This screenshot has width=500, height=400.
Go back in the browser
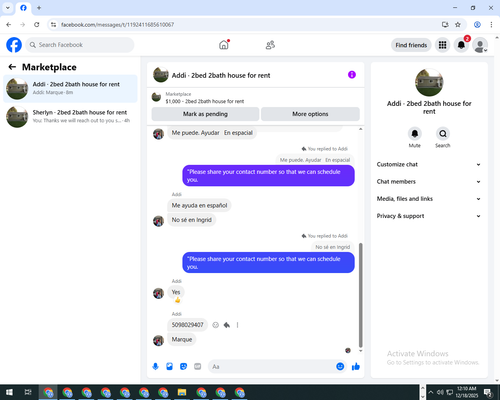click(x=9, y=25)
